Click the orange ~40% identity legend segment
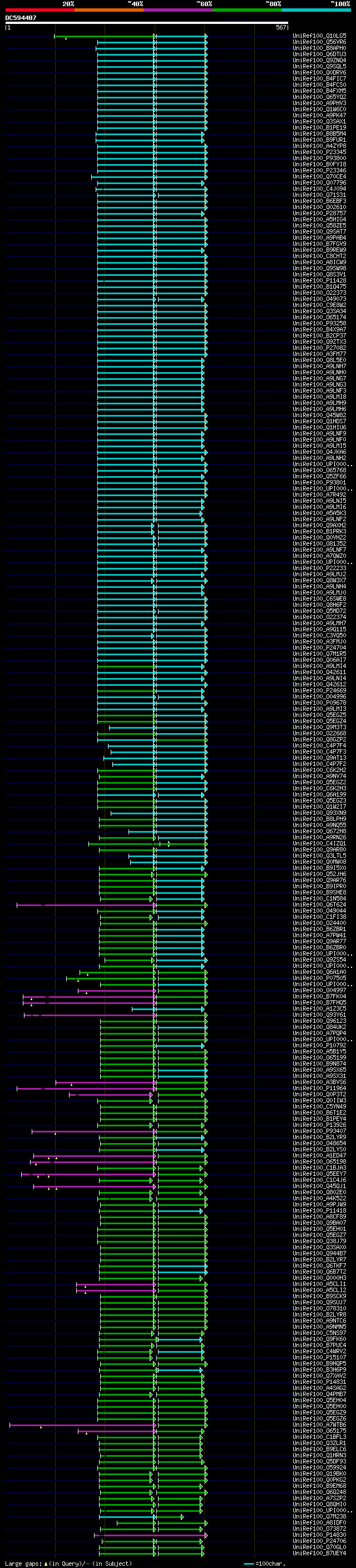 click(109, 10)
